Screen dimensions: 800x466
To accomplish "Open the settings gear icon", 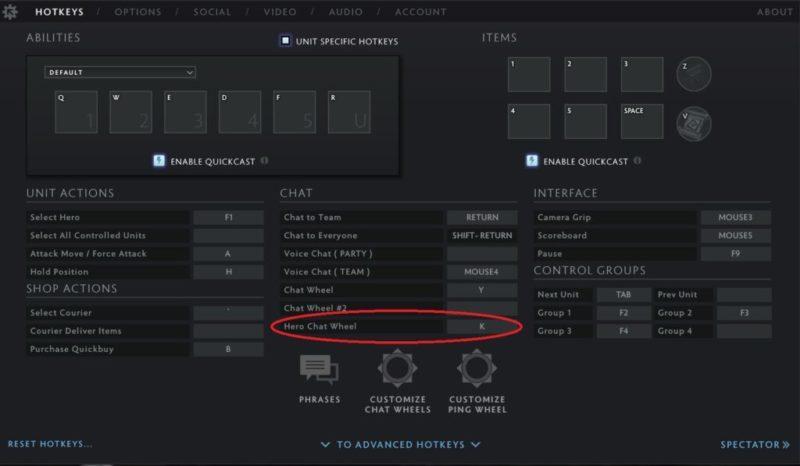I will 10,12.
